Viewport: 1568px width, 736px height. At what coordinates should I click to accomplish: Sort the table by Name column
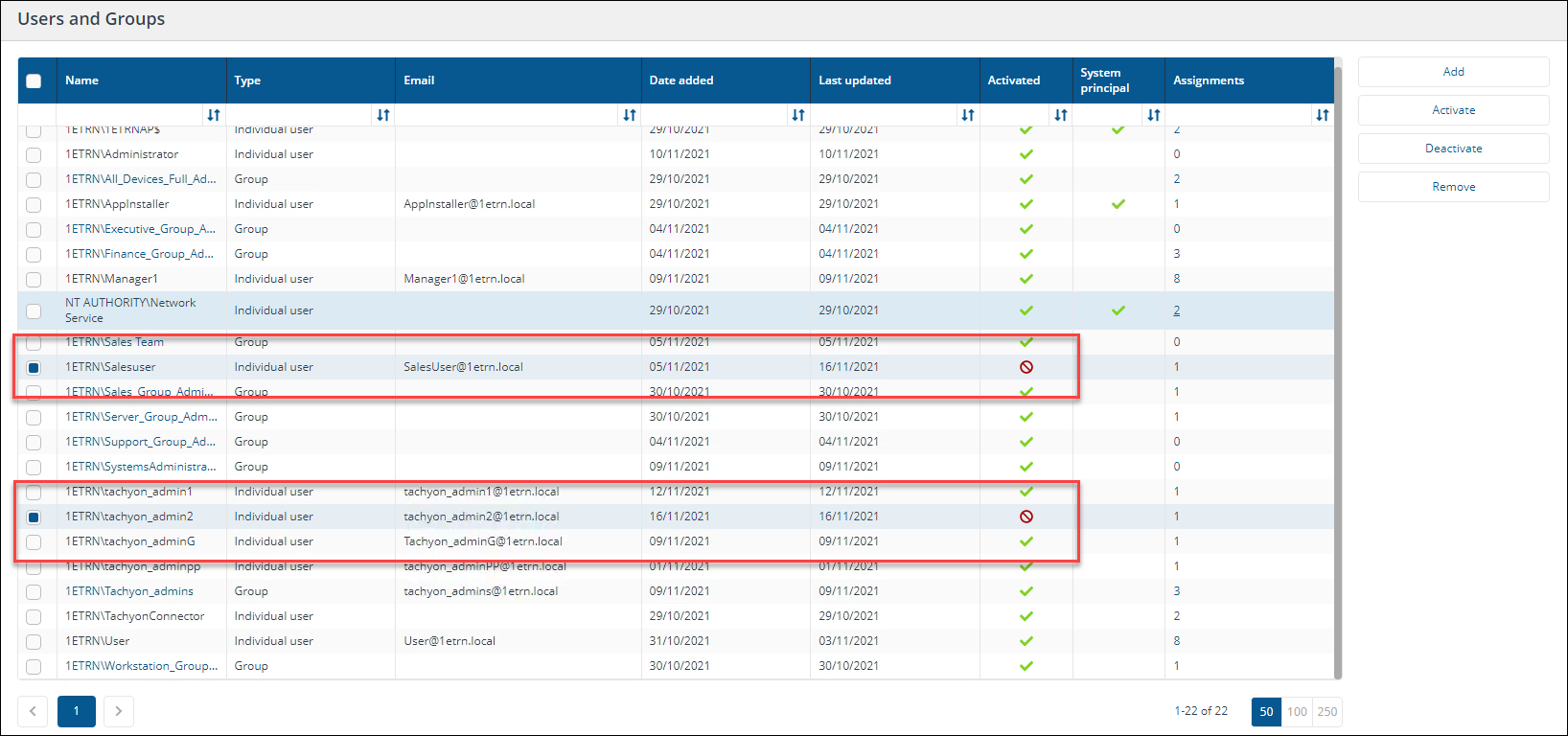coord(214,115)
